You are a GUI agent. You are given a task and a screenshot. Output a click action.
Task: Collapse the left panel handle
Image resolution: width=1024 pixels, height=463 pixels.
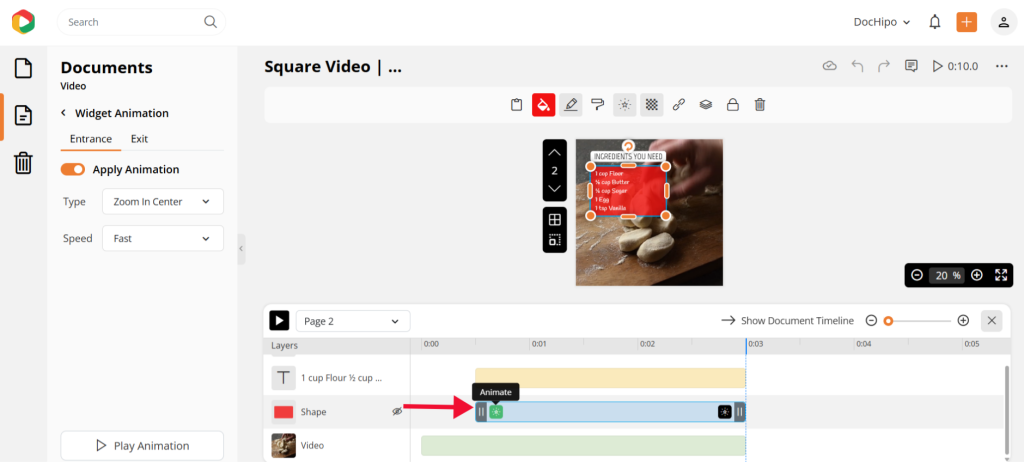point(241,249)
